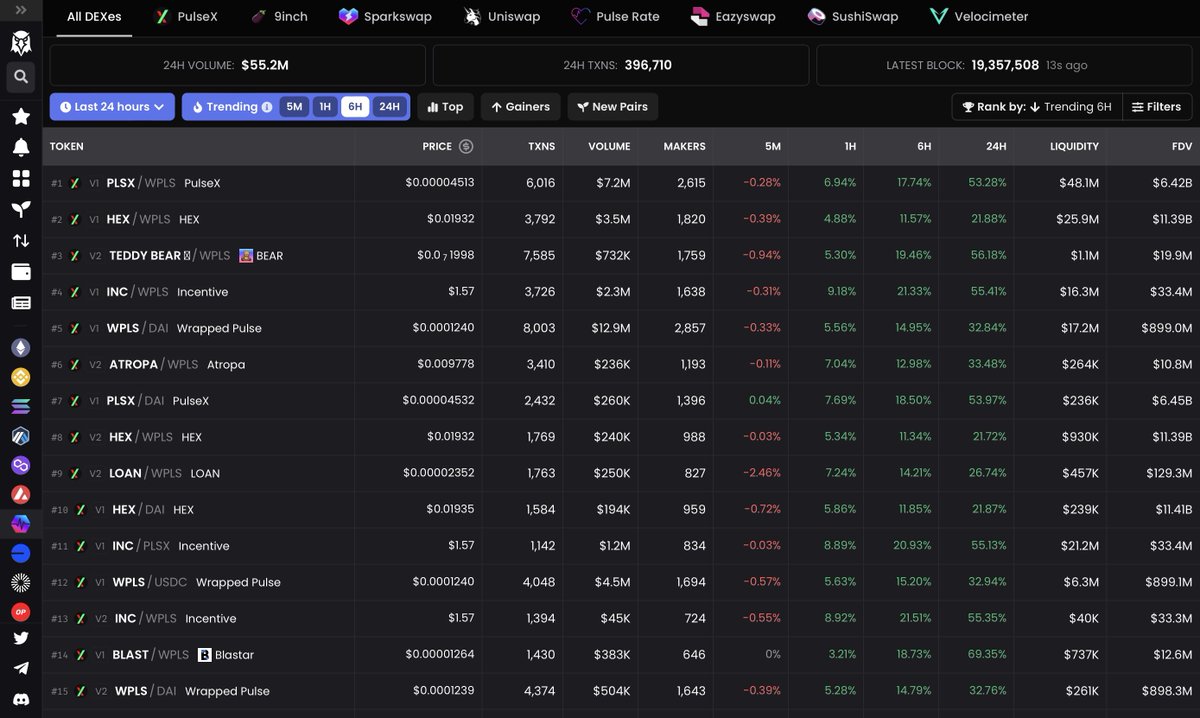
Task: Switch trending timeframe to 24H
Action: pos(388,106)
